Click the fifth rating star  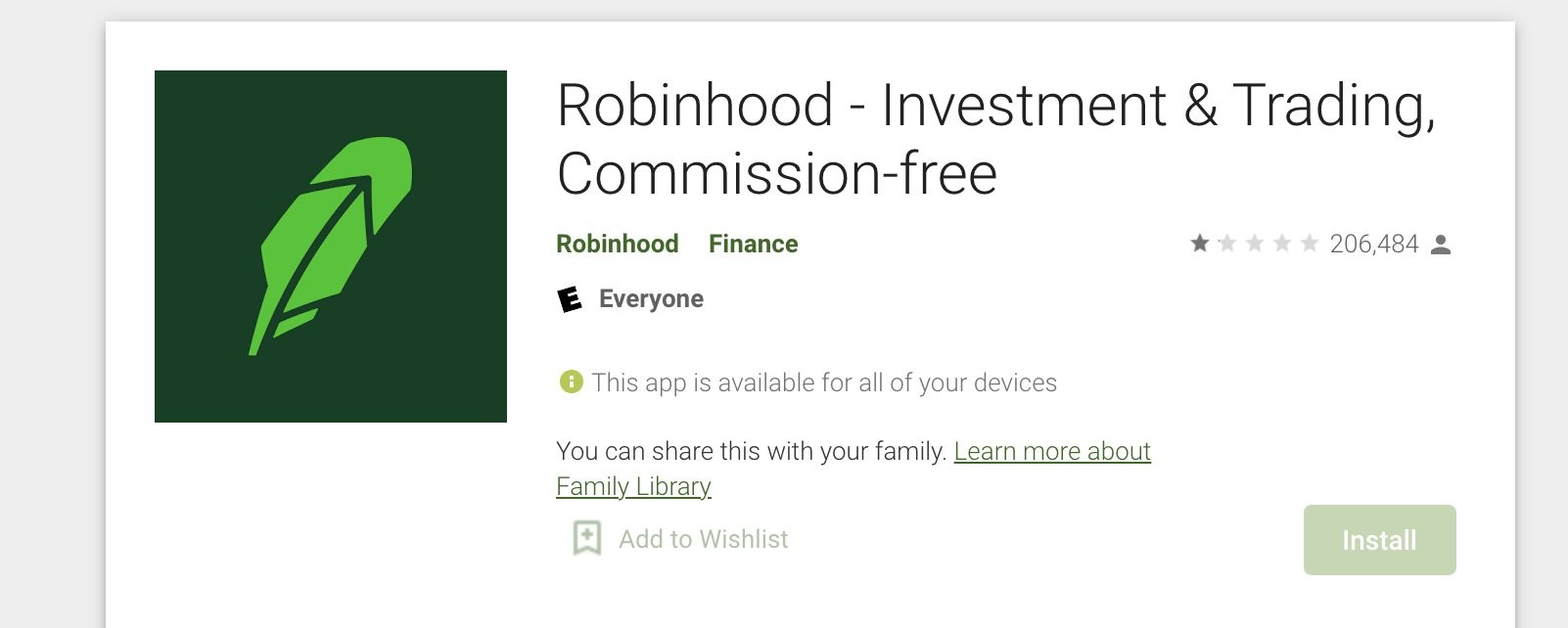click(x=1310, y=243)
